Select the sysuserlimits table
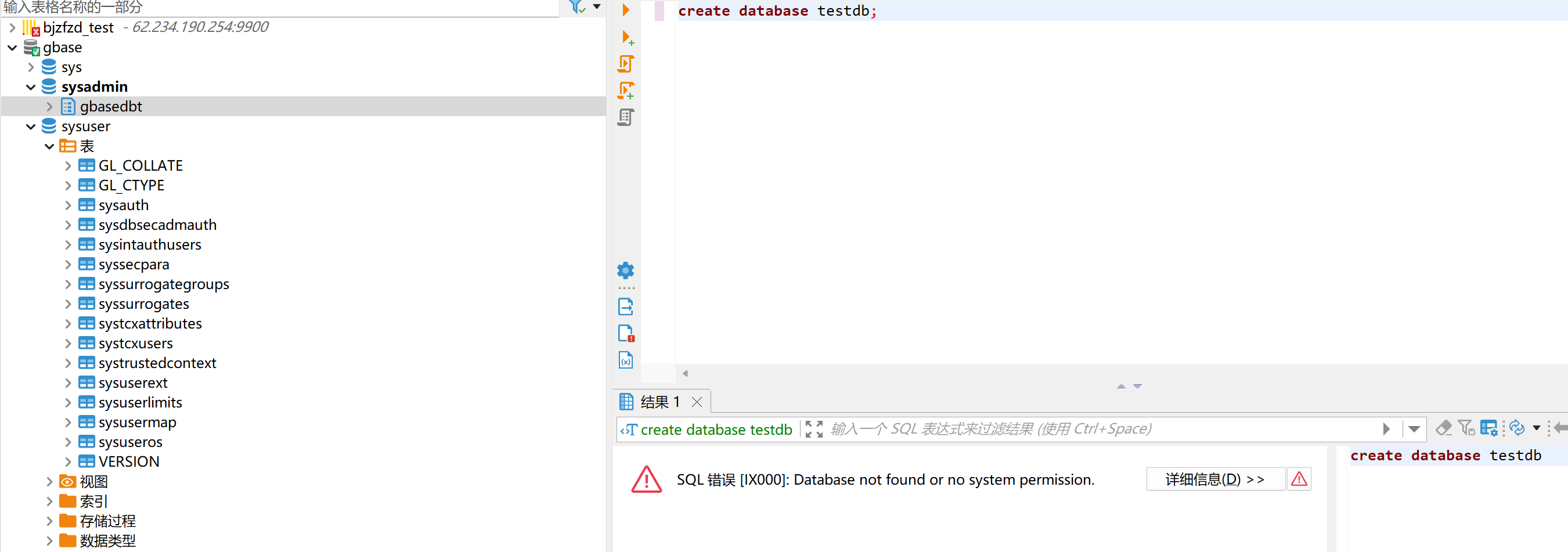Viewport: 1568px width, 552px height. click(x=140, y=402)
